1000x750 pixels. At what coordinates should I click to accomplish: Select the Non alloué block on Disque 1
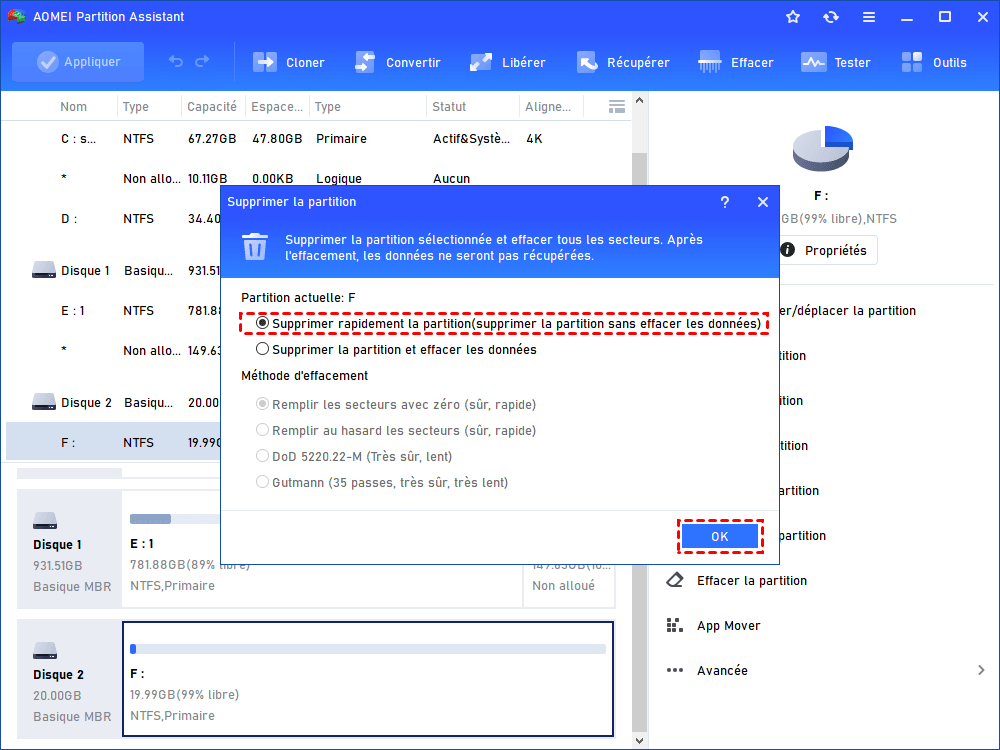(x=569, y=585)
